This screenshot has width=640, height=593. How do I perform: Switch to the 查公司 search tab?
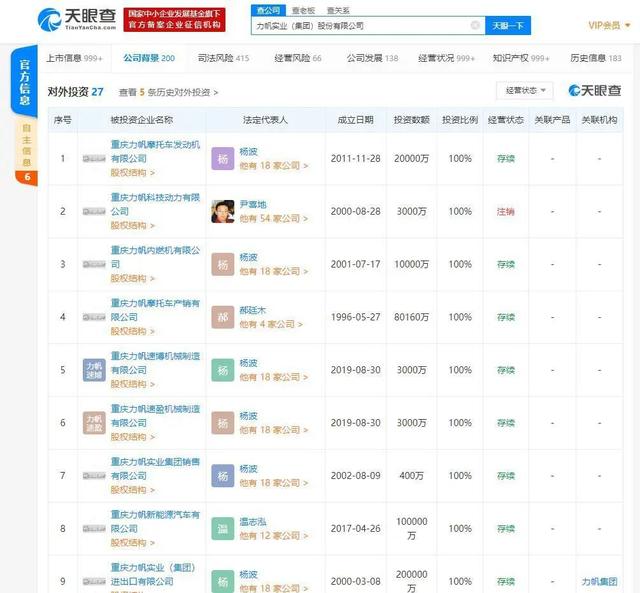(x=269, y=11)
